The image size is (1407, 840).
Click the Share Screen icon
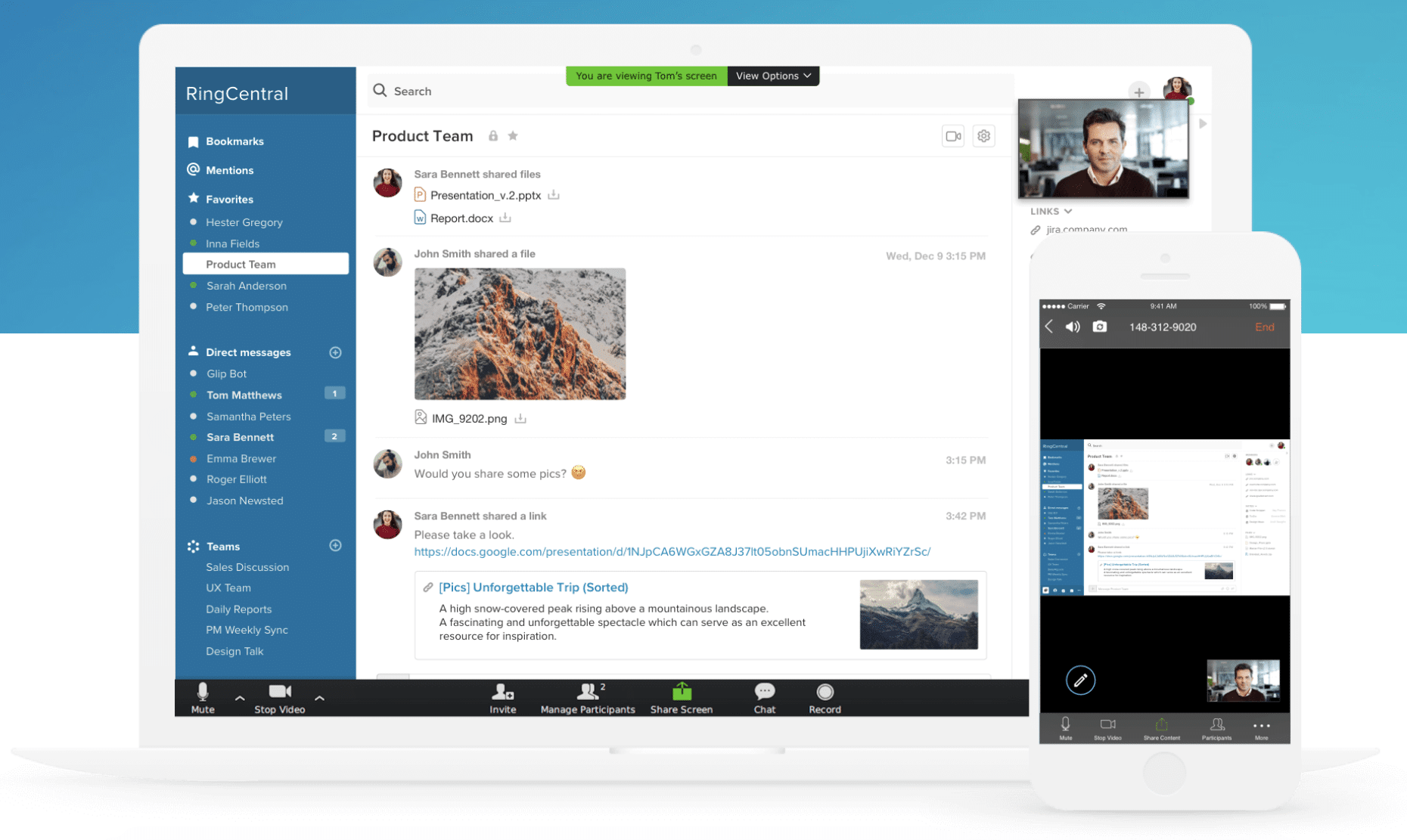click(x=682, y=691)
